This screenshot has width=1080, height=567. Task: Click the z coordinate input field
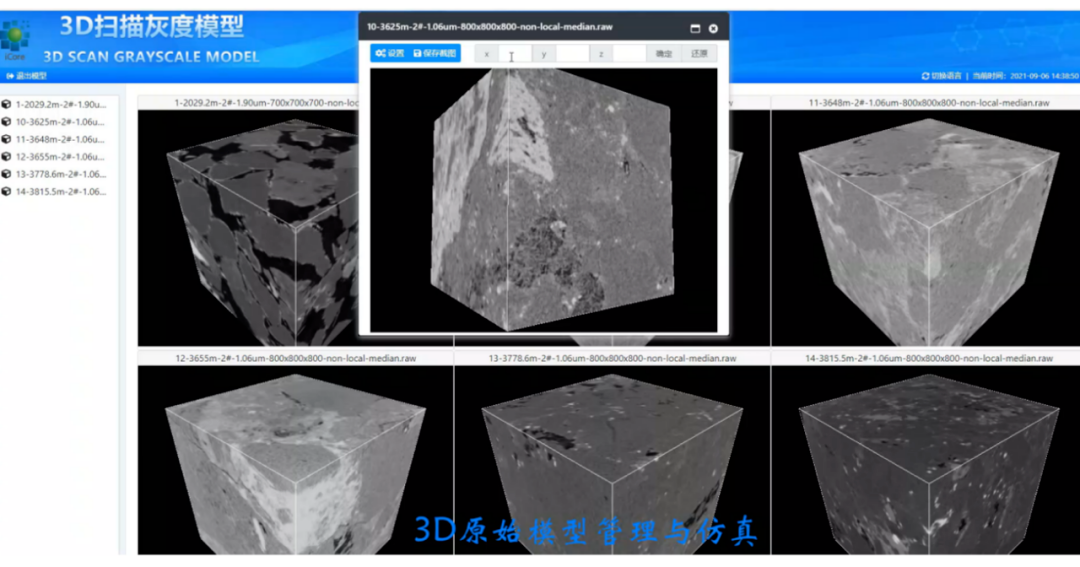[629, 54]
